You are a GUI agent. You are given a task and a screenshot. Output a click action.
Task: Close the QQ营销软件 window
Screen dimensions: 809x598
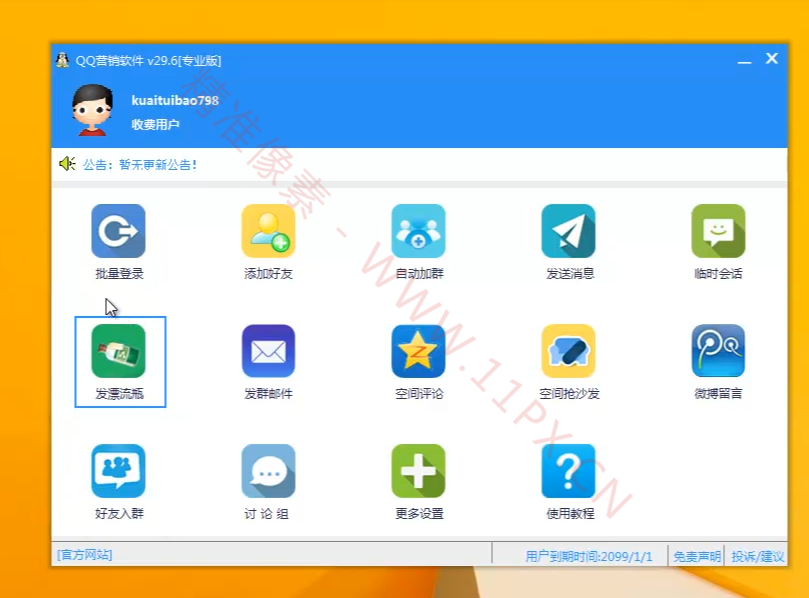click(x=772, y=58)
